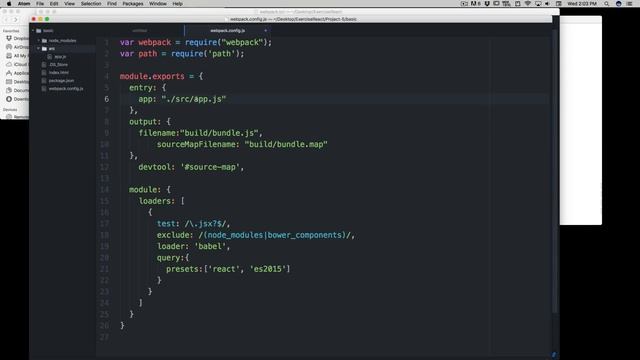The width and height of the screenshot is (640, 360).
Task: Click the node_modules folder icon
Action: point(44,40)
